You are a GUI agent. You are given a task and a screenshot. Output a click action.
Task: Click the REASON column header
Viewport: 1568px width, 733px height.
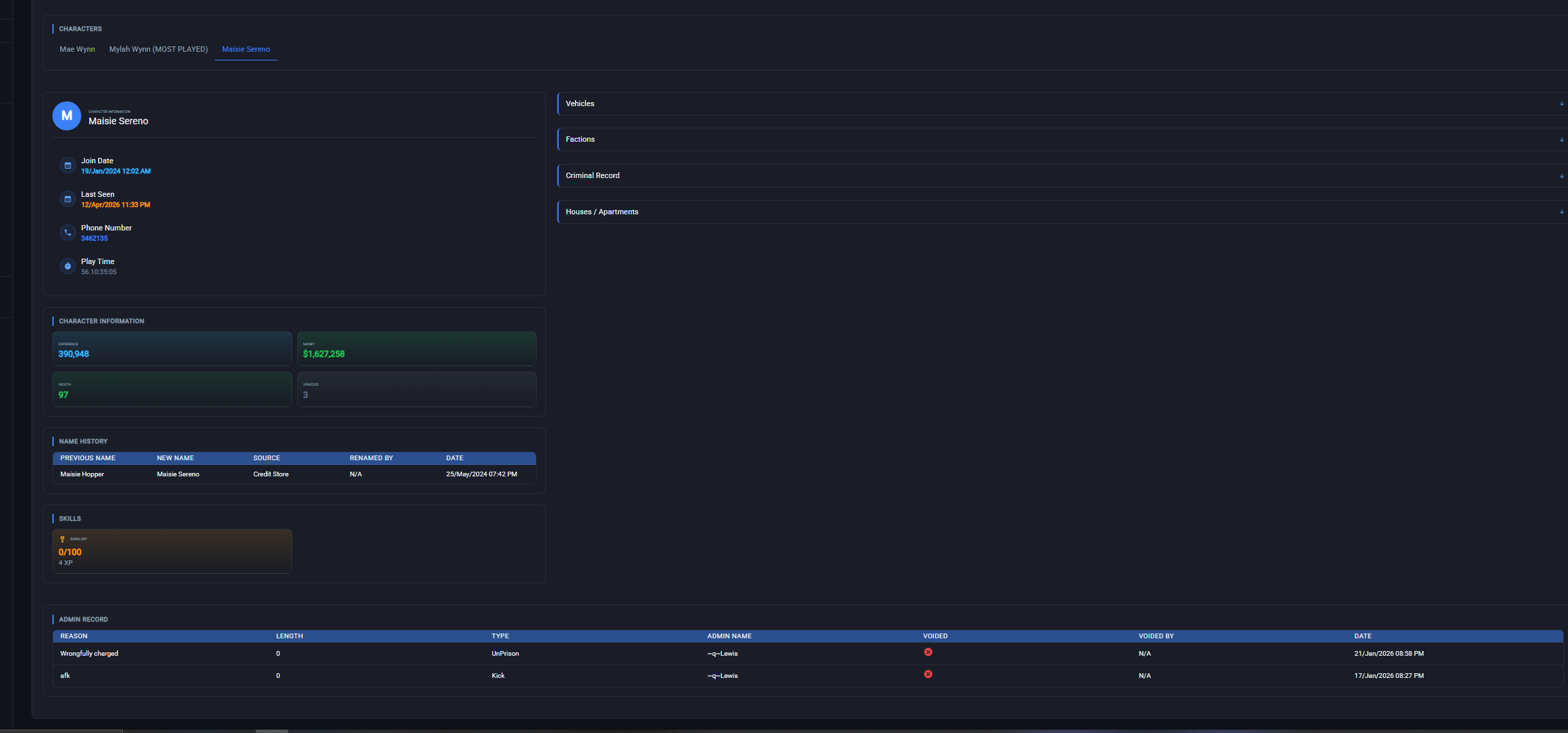(74, 636)
